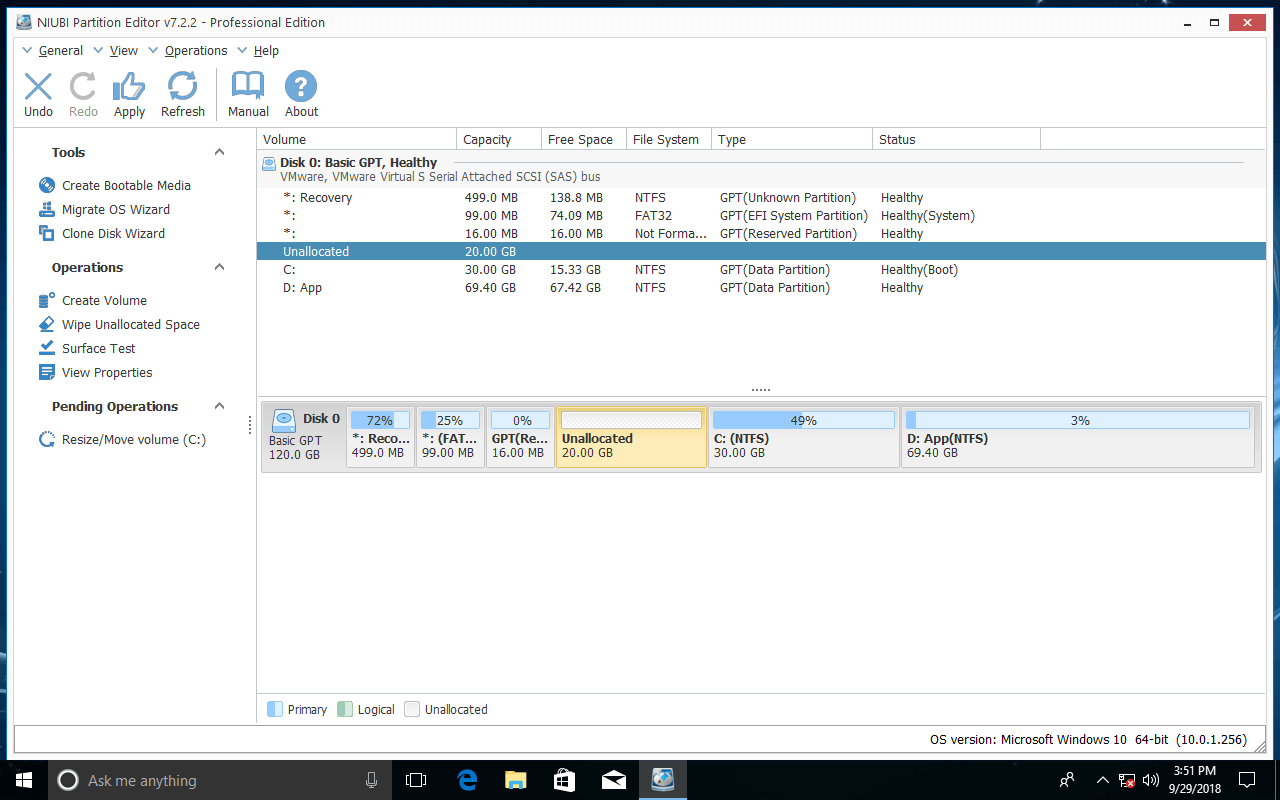Click the Cortana Ask me anything search box
This screenshot has height=800, width=1280.
click(x=219, y=780)
